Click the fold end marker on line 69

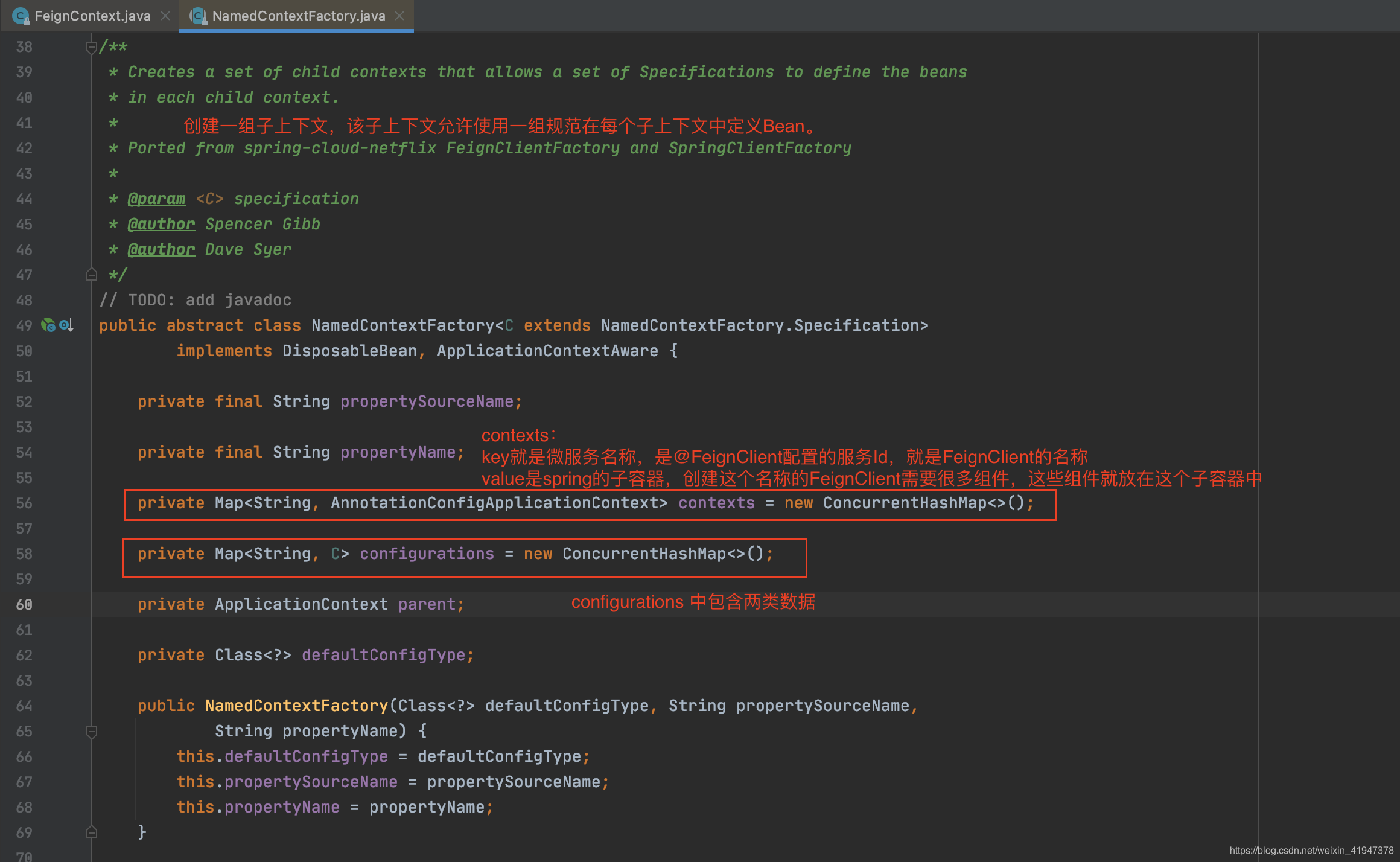(92, 832)
